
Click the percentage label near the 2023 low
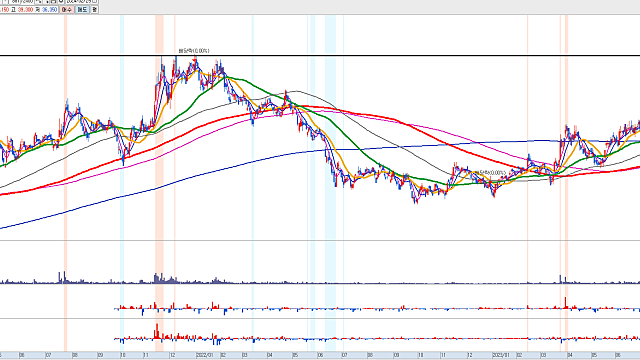click(x=489, y=173)
